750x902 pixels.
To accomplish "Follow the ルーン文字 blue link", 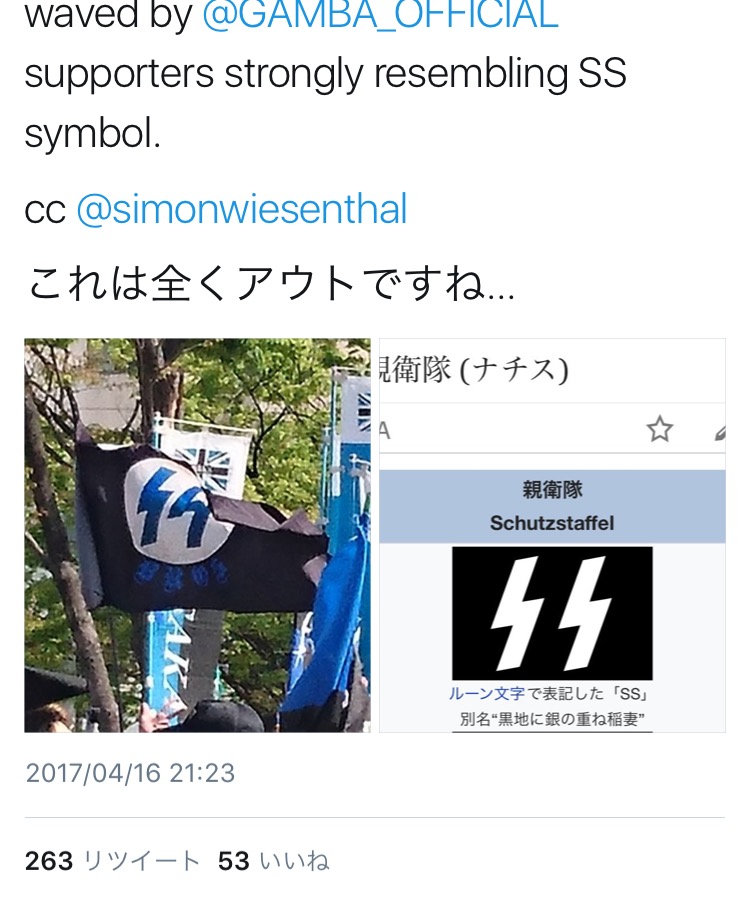I will coord(487,694).
